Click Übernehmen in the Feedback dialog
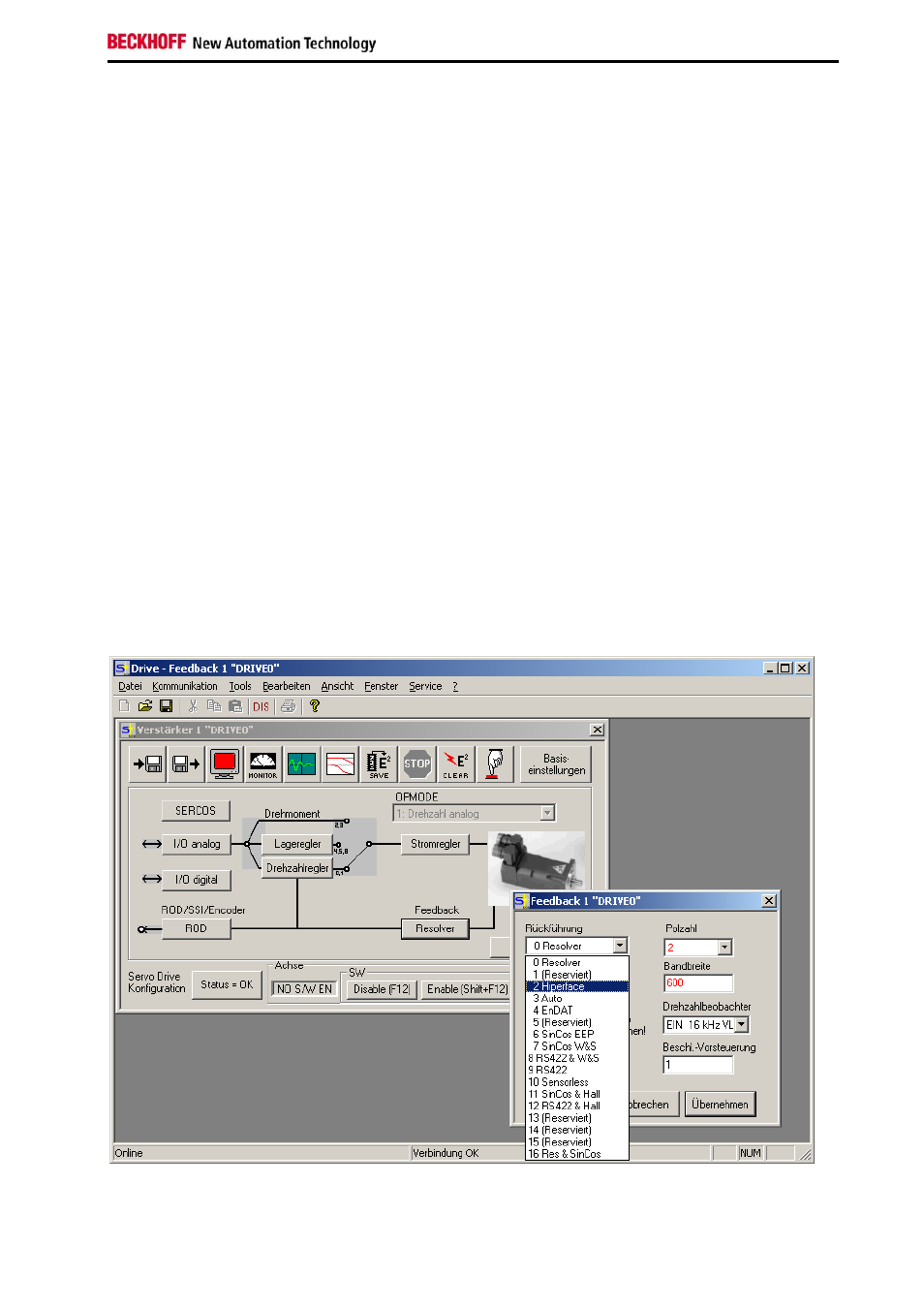 (720, 1105)
